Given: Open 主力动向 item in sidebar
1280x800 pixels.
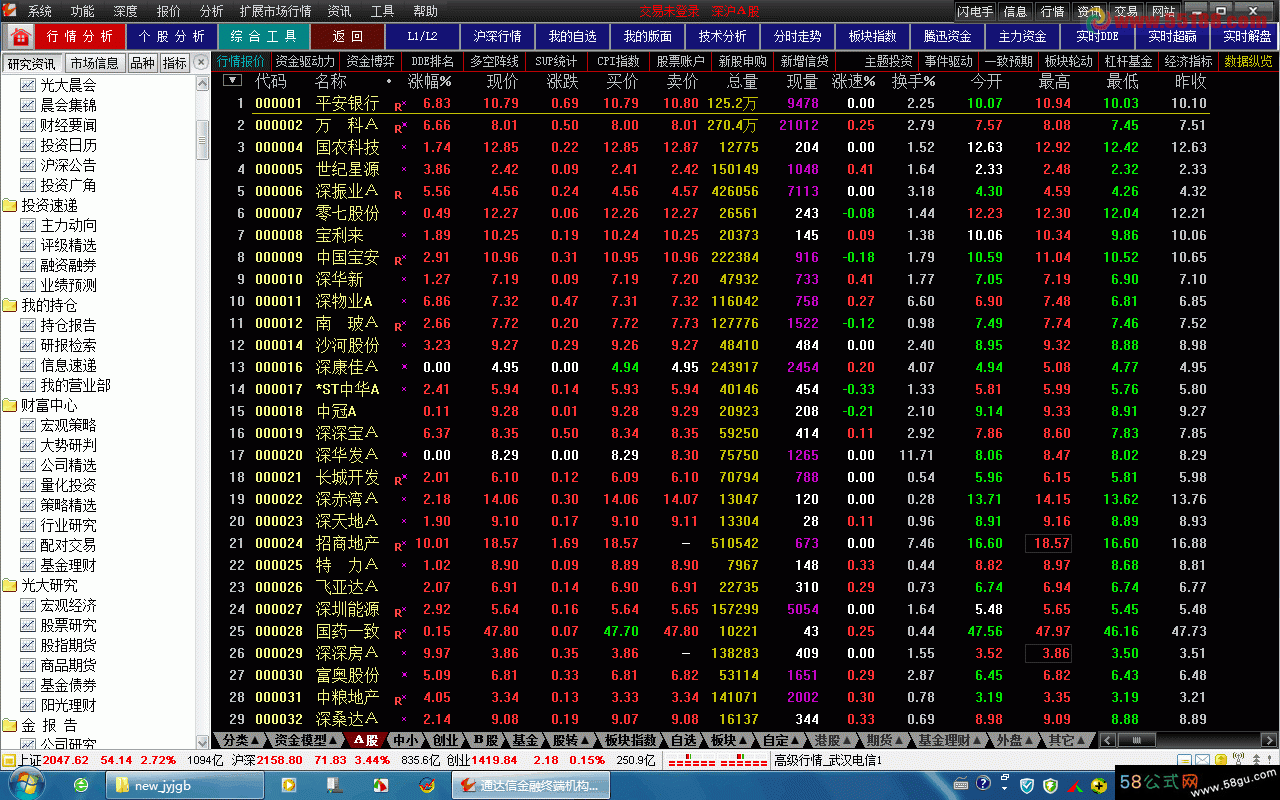Looking at the screenshot, I should tap(68, 225).
